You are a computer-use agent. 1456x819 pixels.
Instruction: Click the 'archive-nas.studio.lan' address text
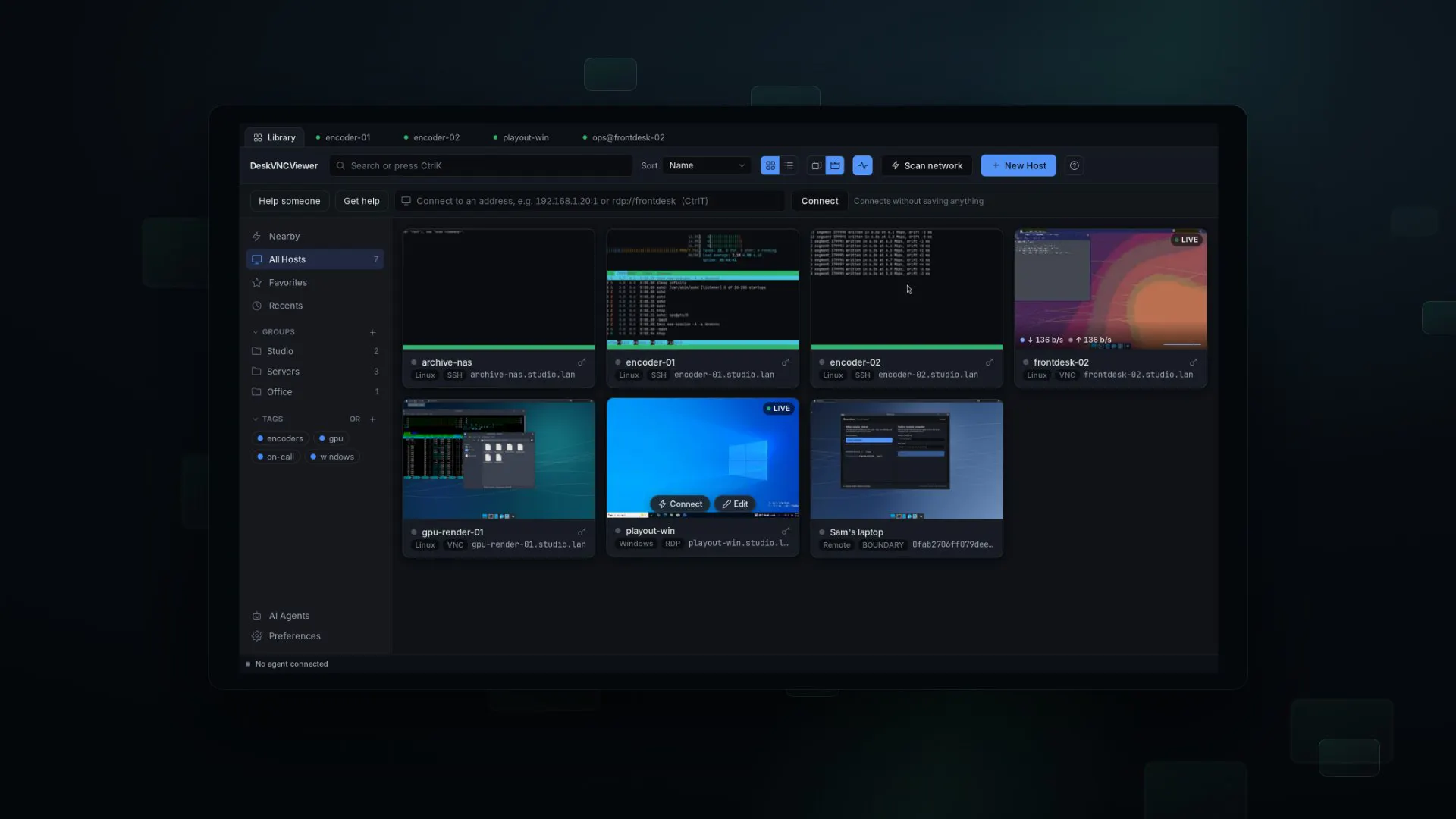pyautogui.click(x=522, y=375)
